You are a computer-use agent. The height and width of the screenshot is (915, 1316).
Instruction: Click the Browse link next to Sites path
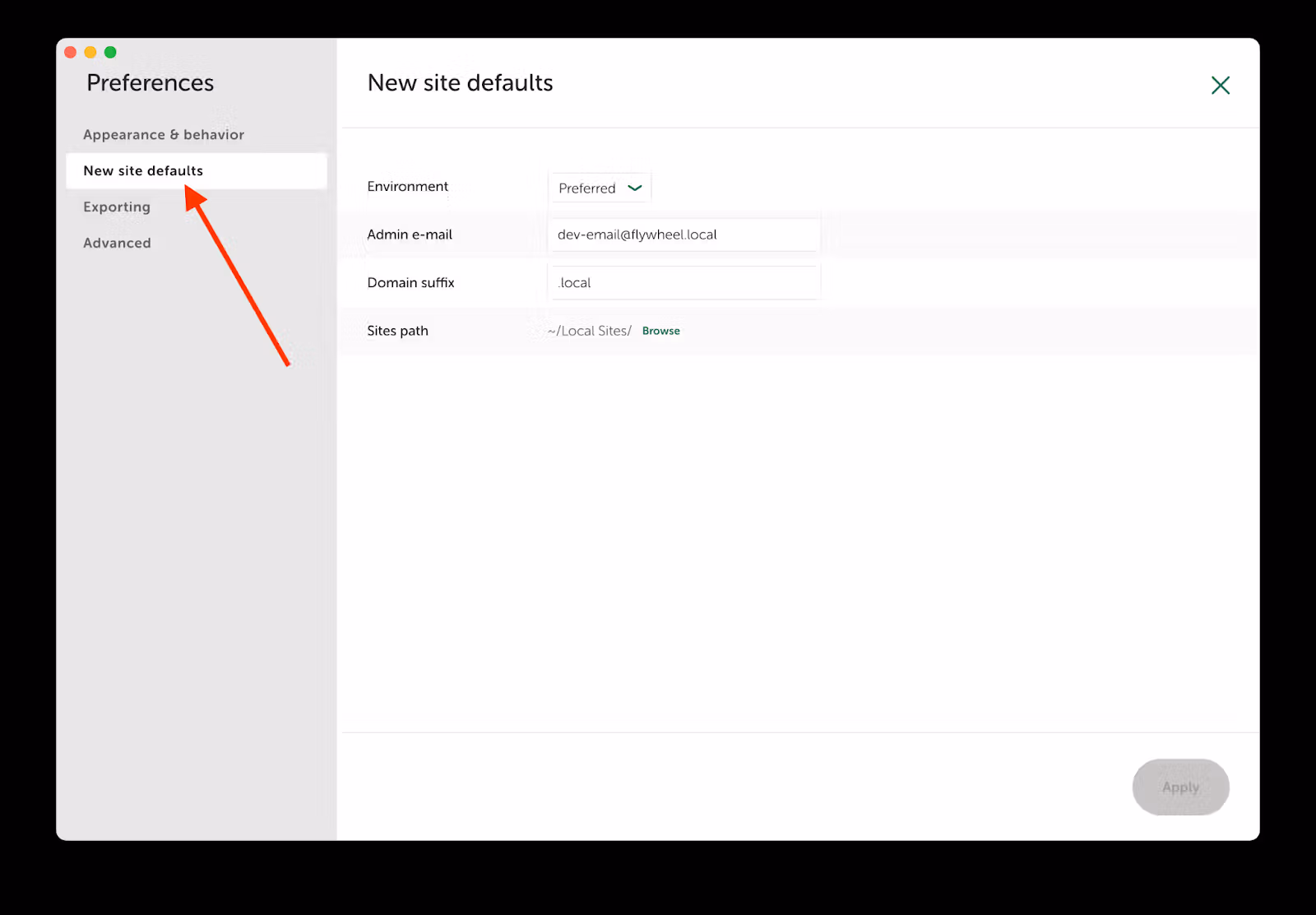660,331
